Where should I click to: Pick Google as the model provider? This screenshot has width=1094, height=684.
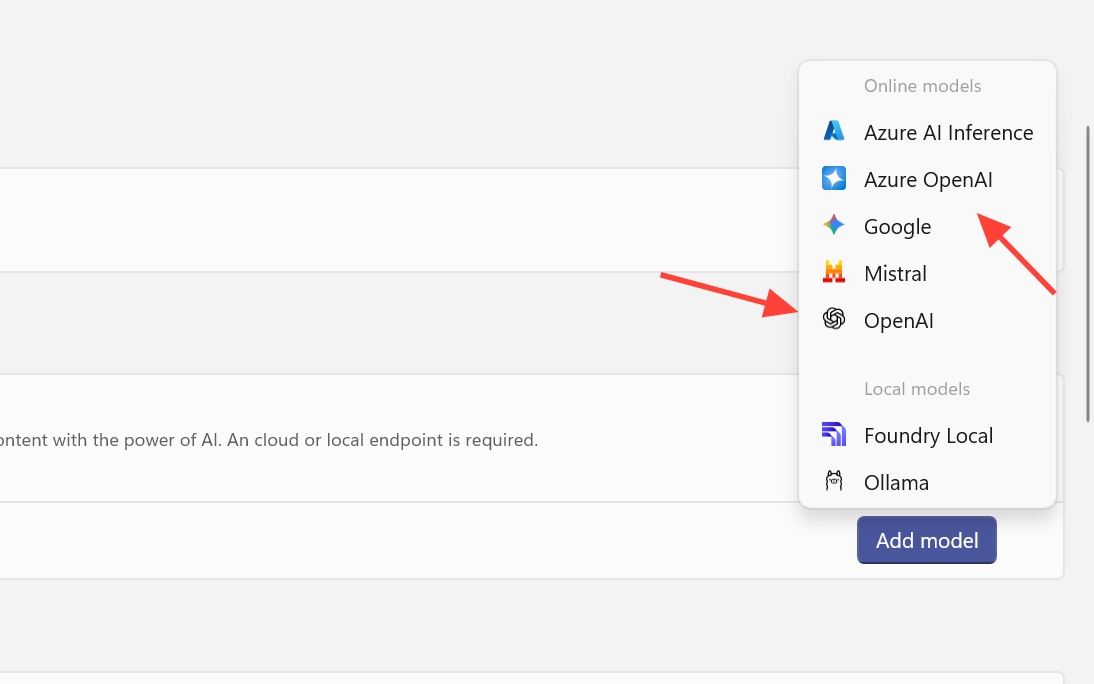click(x=927, y=226)
